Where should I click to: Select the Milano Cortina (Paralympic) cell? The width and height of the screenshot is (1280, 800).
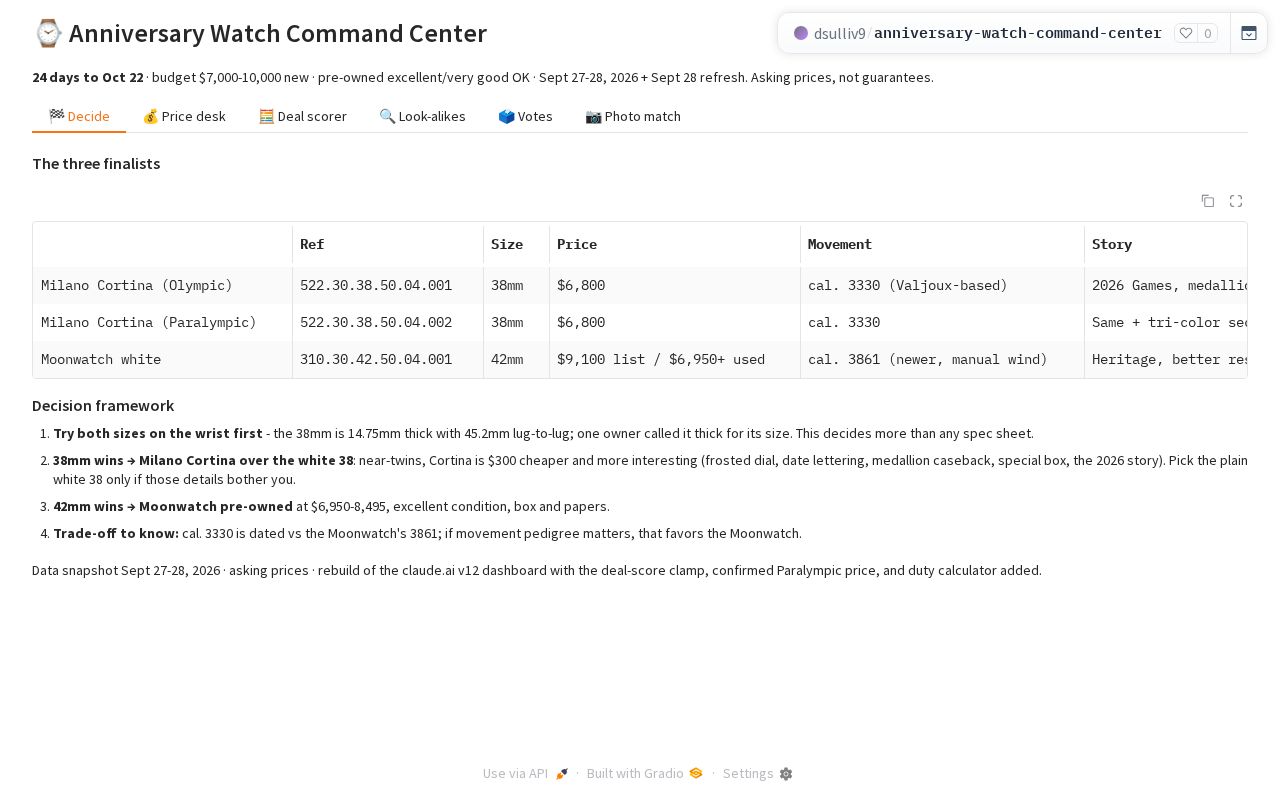tap(163, 323)
